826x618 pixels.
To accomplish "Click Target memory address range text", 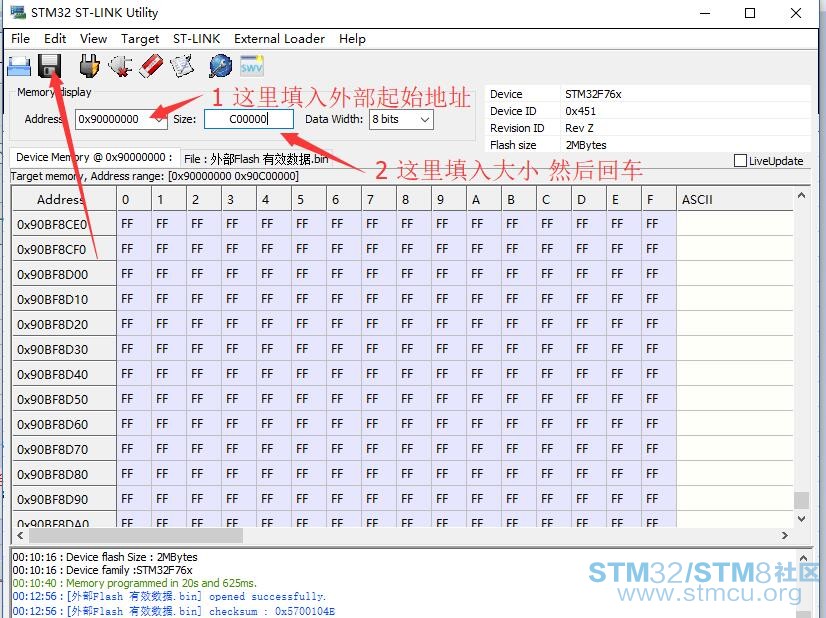I will [x=155, y=176].
